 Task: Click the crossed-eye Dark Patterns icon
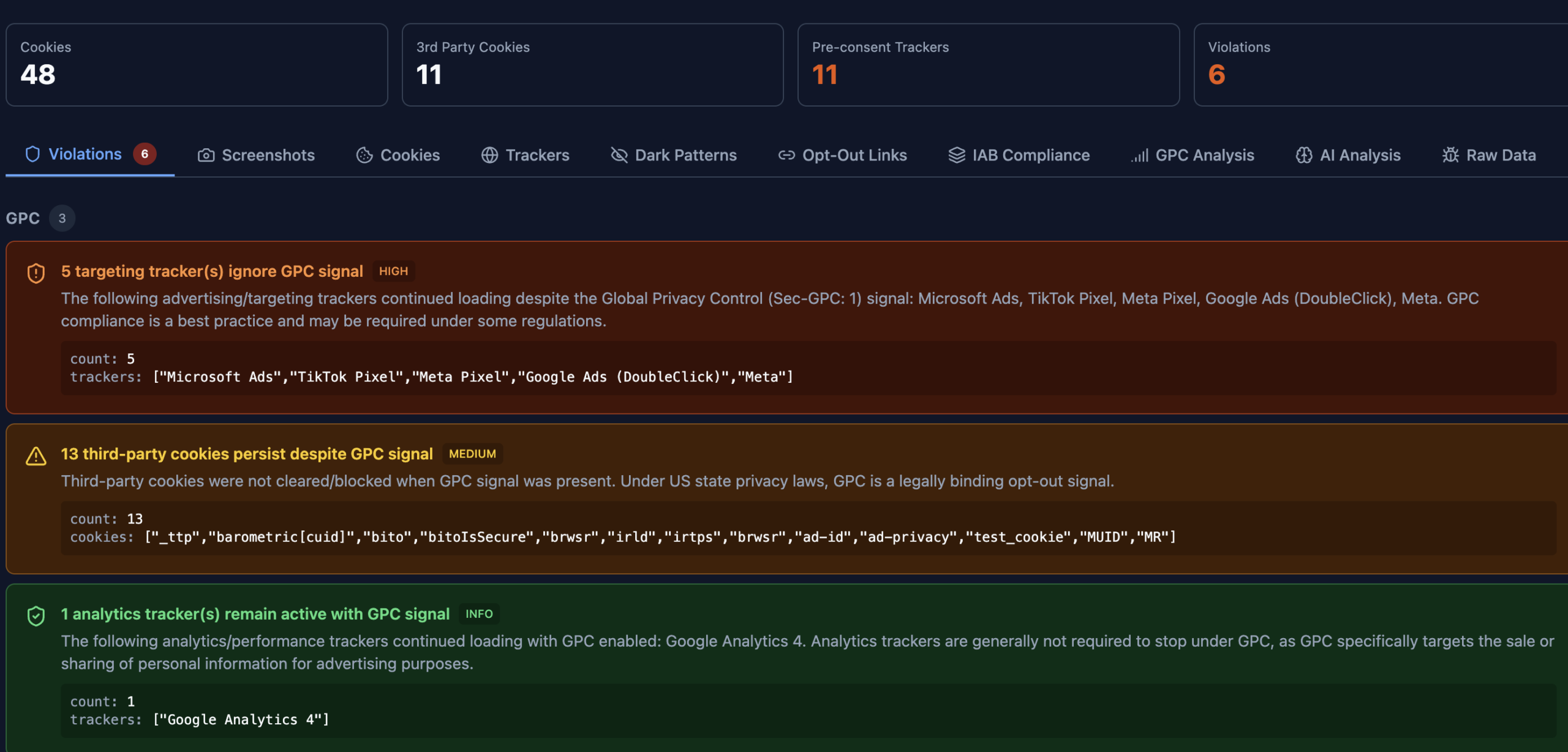(619, 156)
